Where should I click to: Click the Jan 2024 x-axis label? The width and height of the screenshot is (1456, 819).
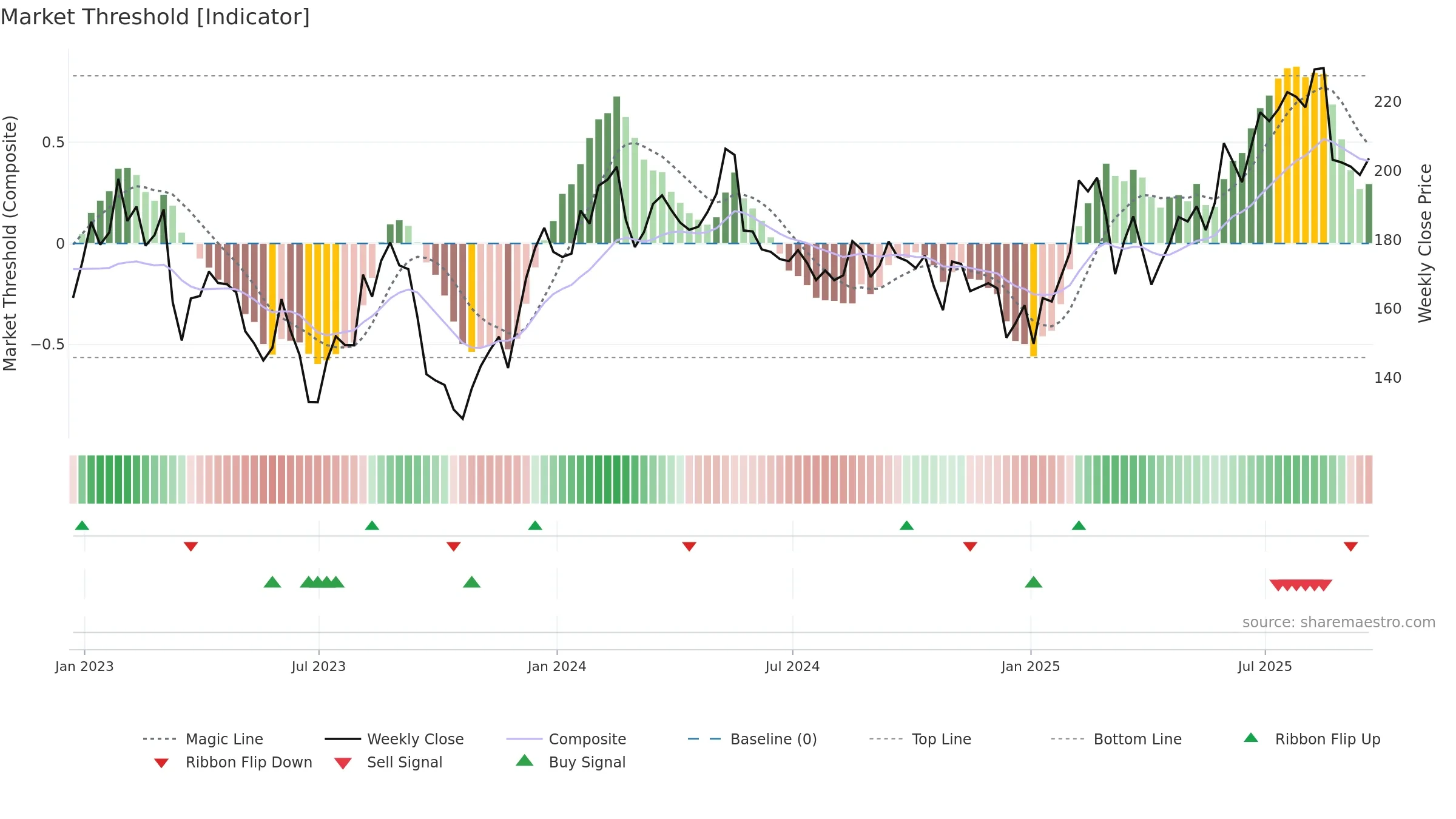[x=557, y=666]
